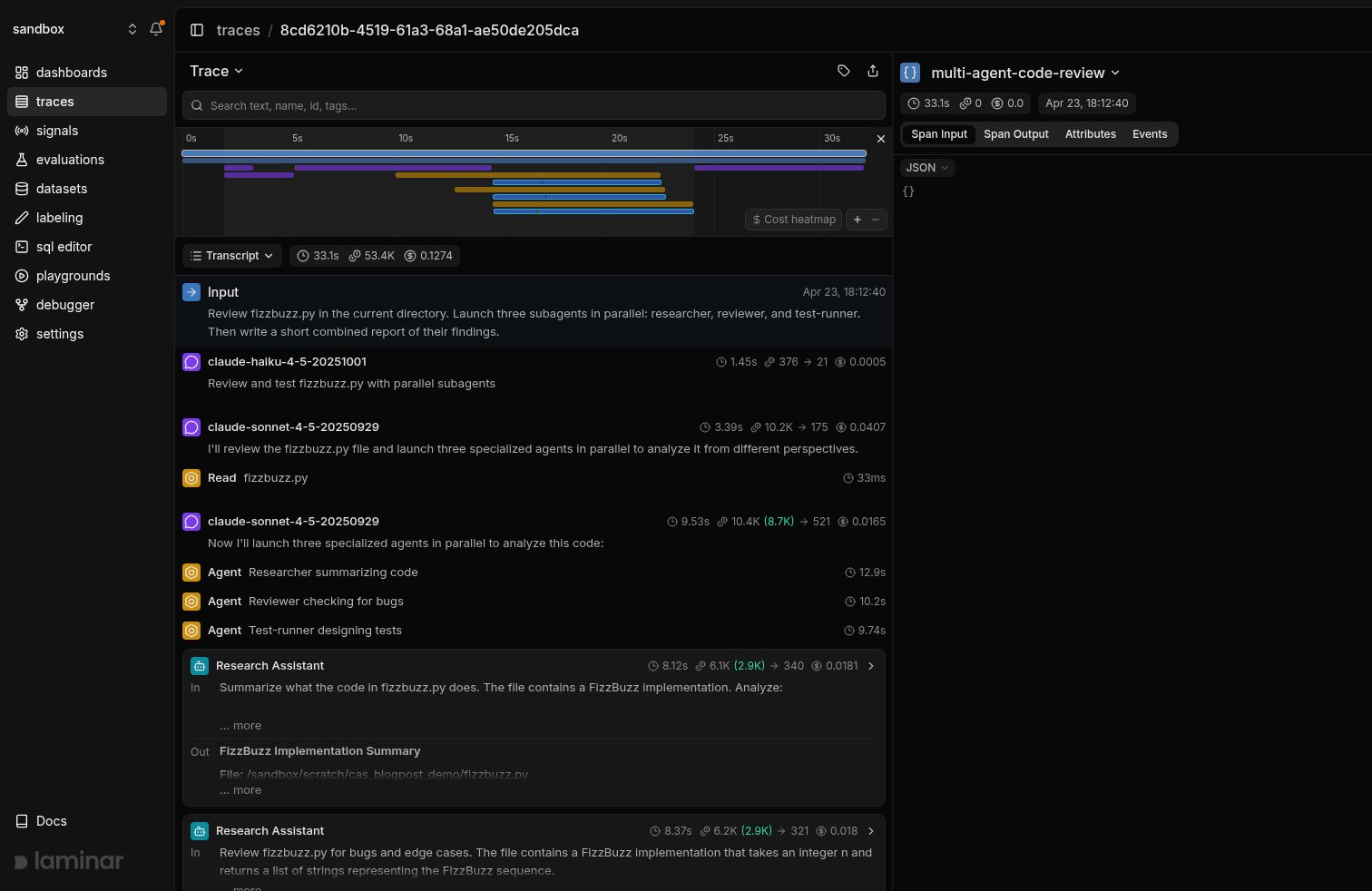Select the Input row icon
This screenshot has width=1372, height=891.
pos(191,292)
